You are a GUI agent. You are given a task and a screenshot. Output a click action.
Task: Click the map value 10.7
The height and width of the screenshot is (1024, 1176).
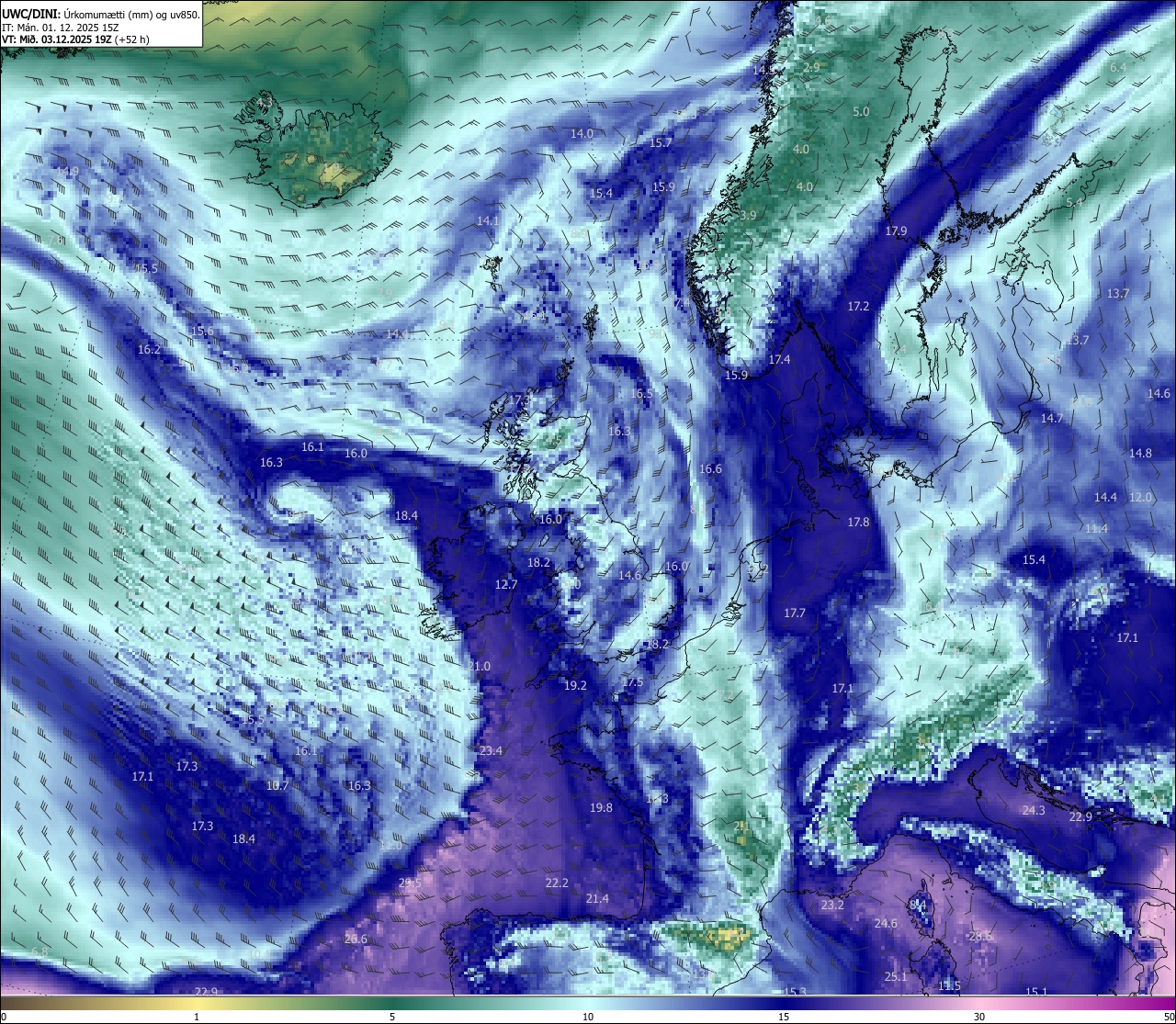pos(277,785)
